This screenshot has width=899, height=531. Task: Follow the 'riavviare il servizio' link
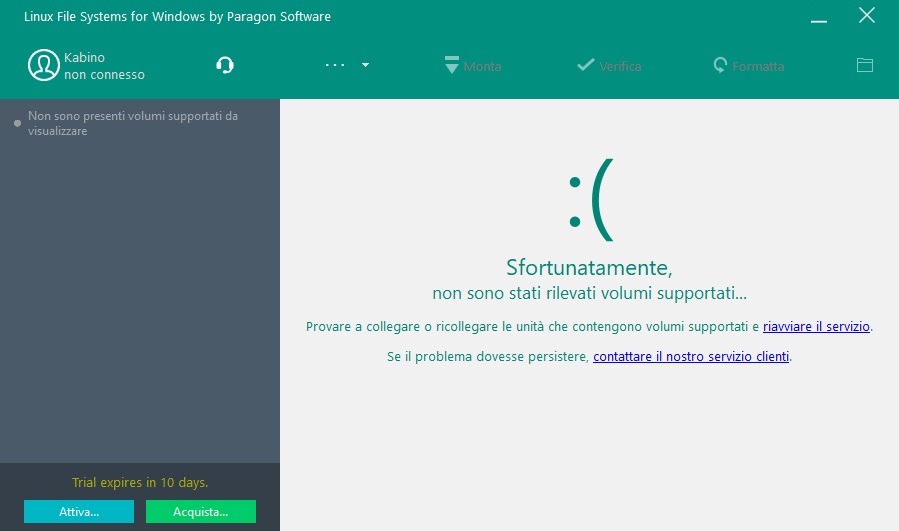click(816, 326)
